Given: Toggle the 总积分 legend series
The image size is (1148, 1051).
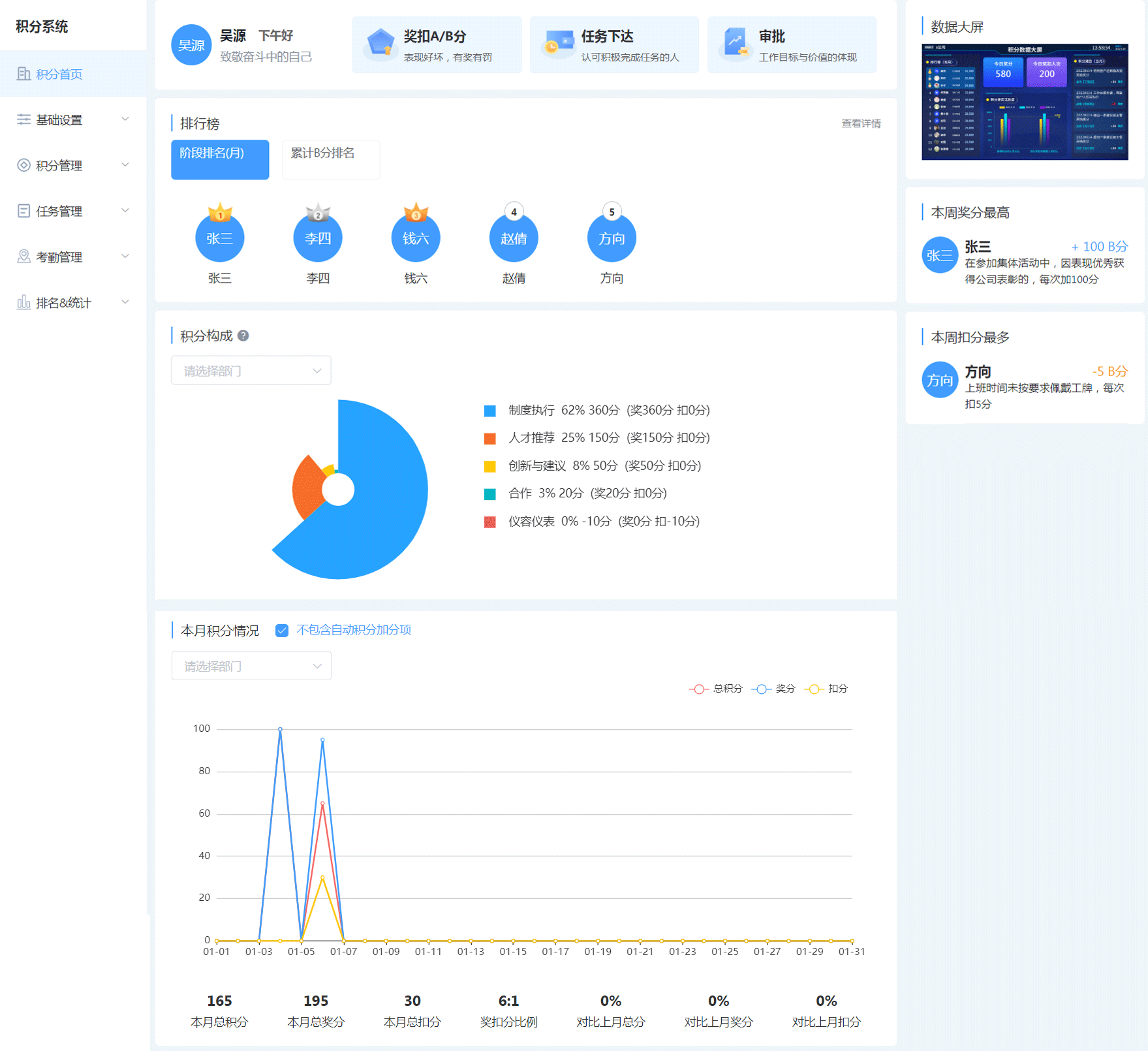Looking at the screenshot, I should [716, 689].
